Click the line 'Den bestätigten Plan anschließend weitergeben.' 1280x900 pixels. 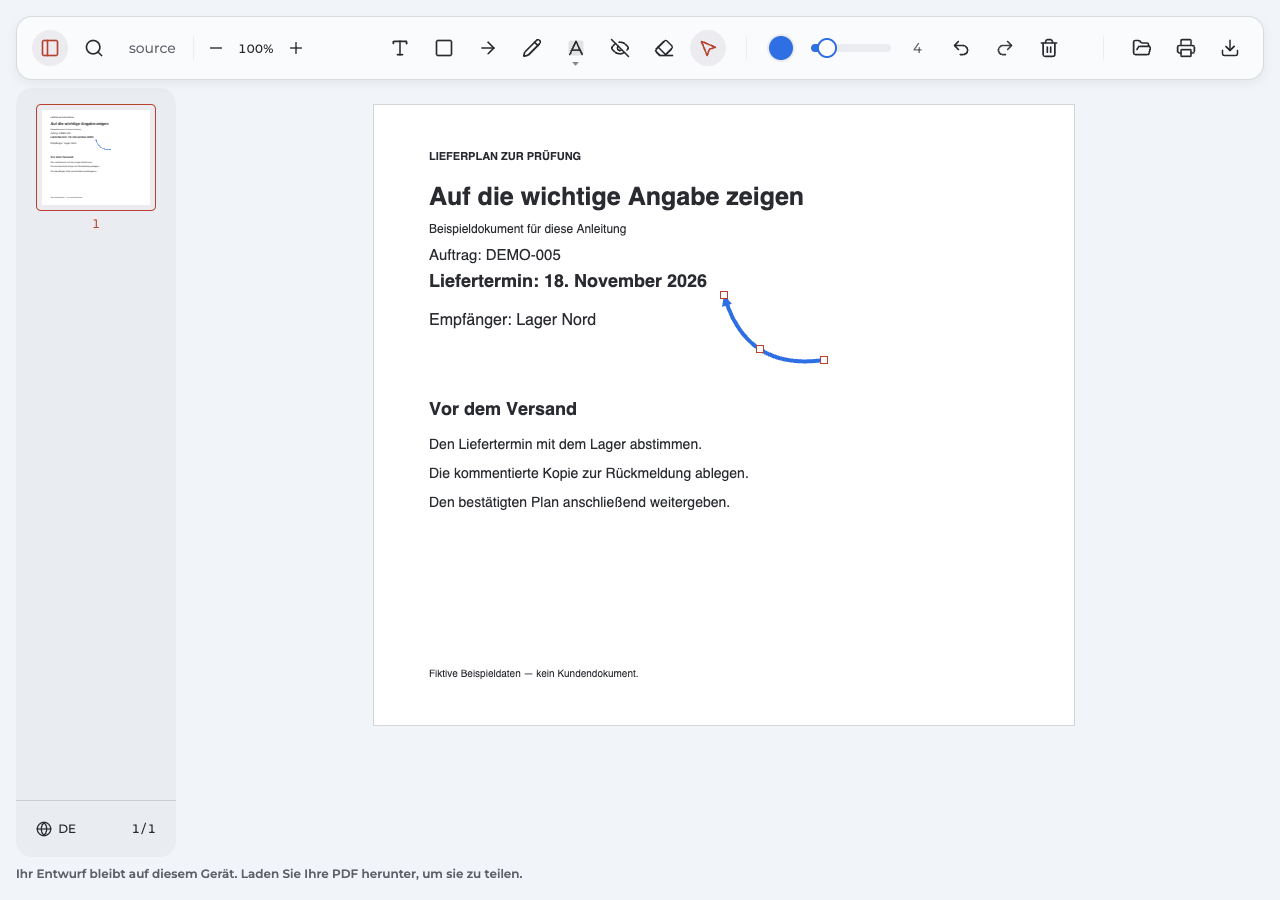tap(579, 502)
